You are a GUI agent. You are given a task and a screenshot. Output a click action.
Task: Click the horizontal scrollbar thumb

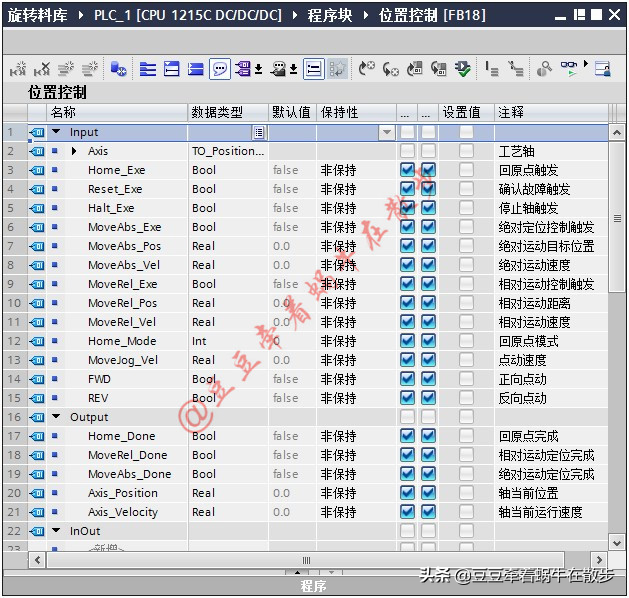coord(306,560)
